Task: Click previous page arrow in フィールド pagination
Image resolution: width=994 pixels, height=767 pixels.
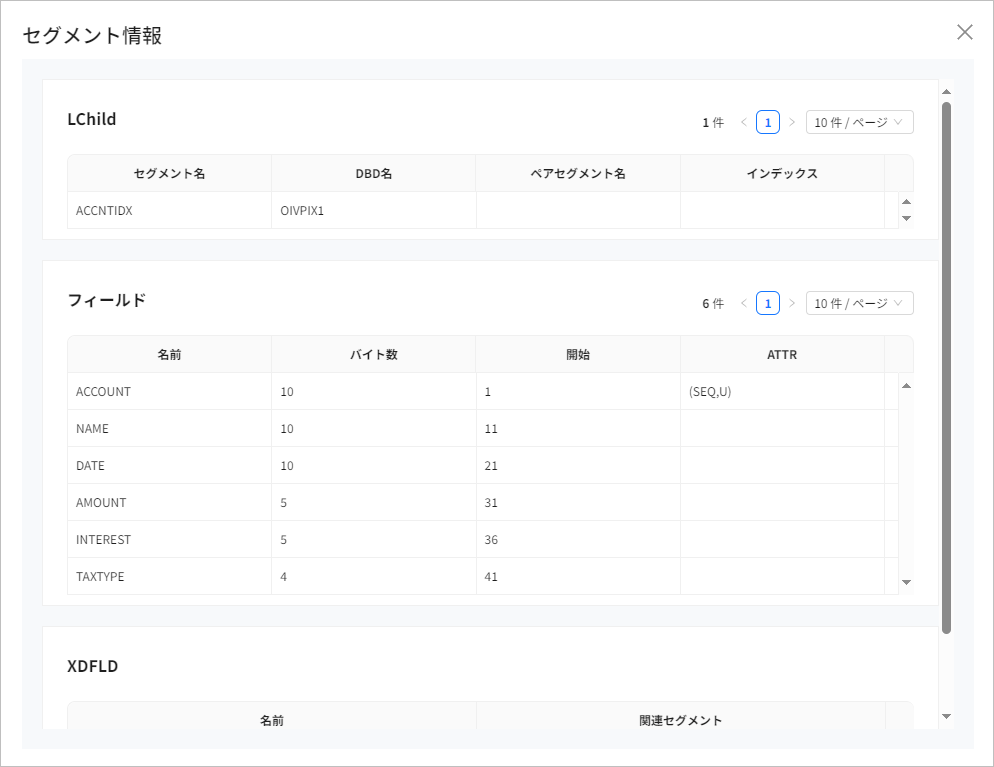Action: (743, 303)
